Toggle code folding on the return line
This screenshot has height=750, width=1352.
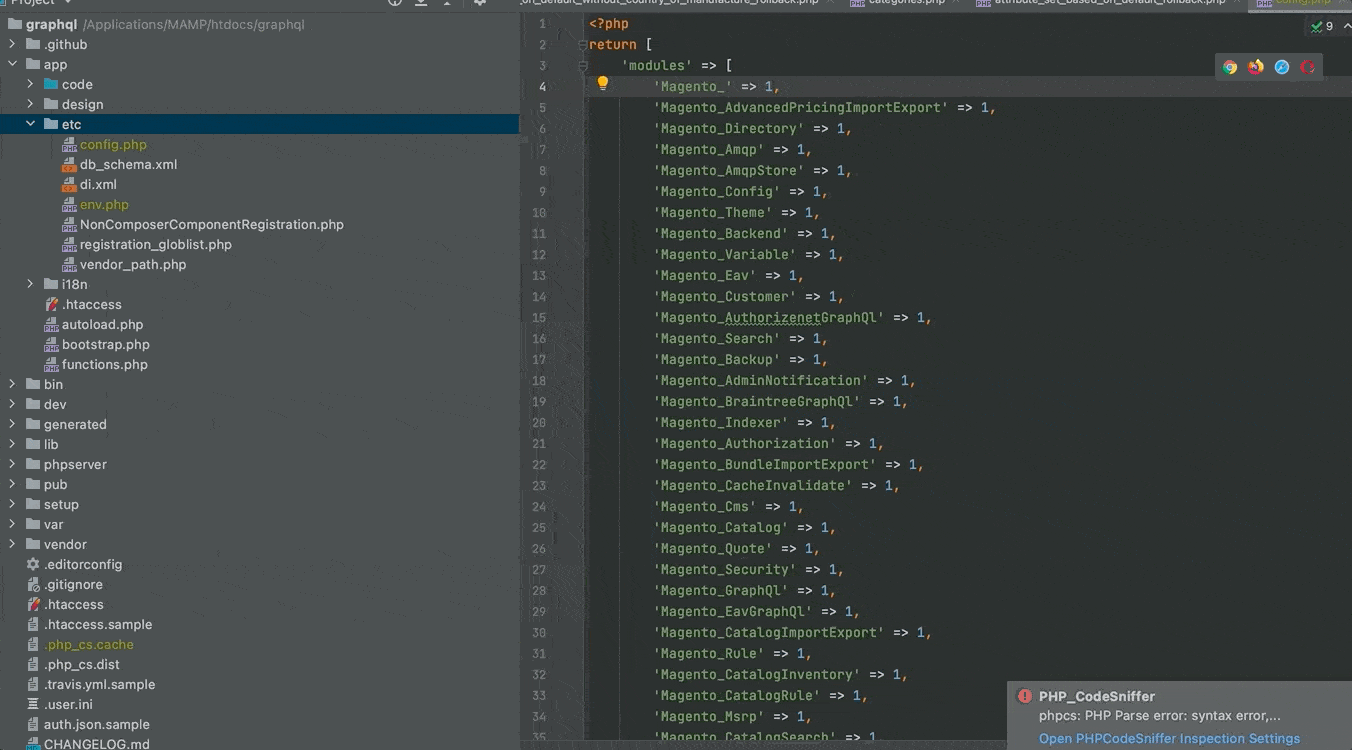[x=581, y=45]
